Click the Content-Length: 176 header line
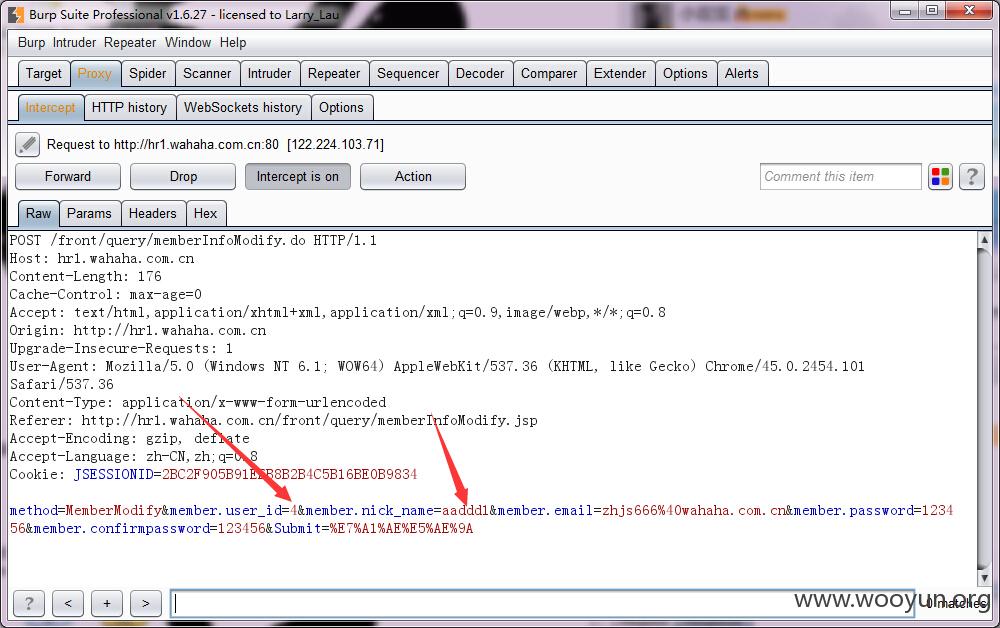Screen dimensions: 1000x628 [85, 276]
